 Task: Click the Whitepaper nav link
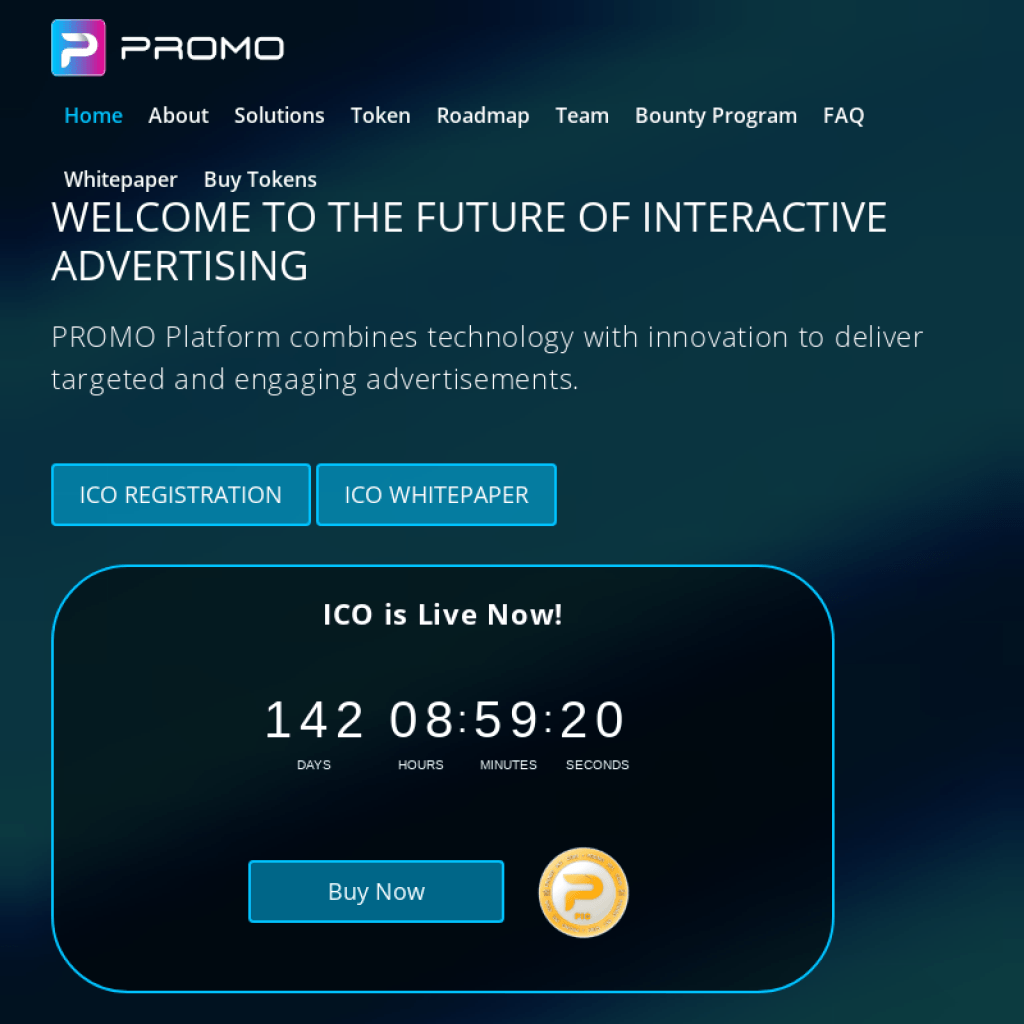point(121,180)
